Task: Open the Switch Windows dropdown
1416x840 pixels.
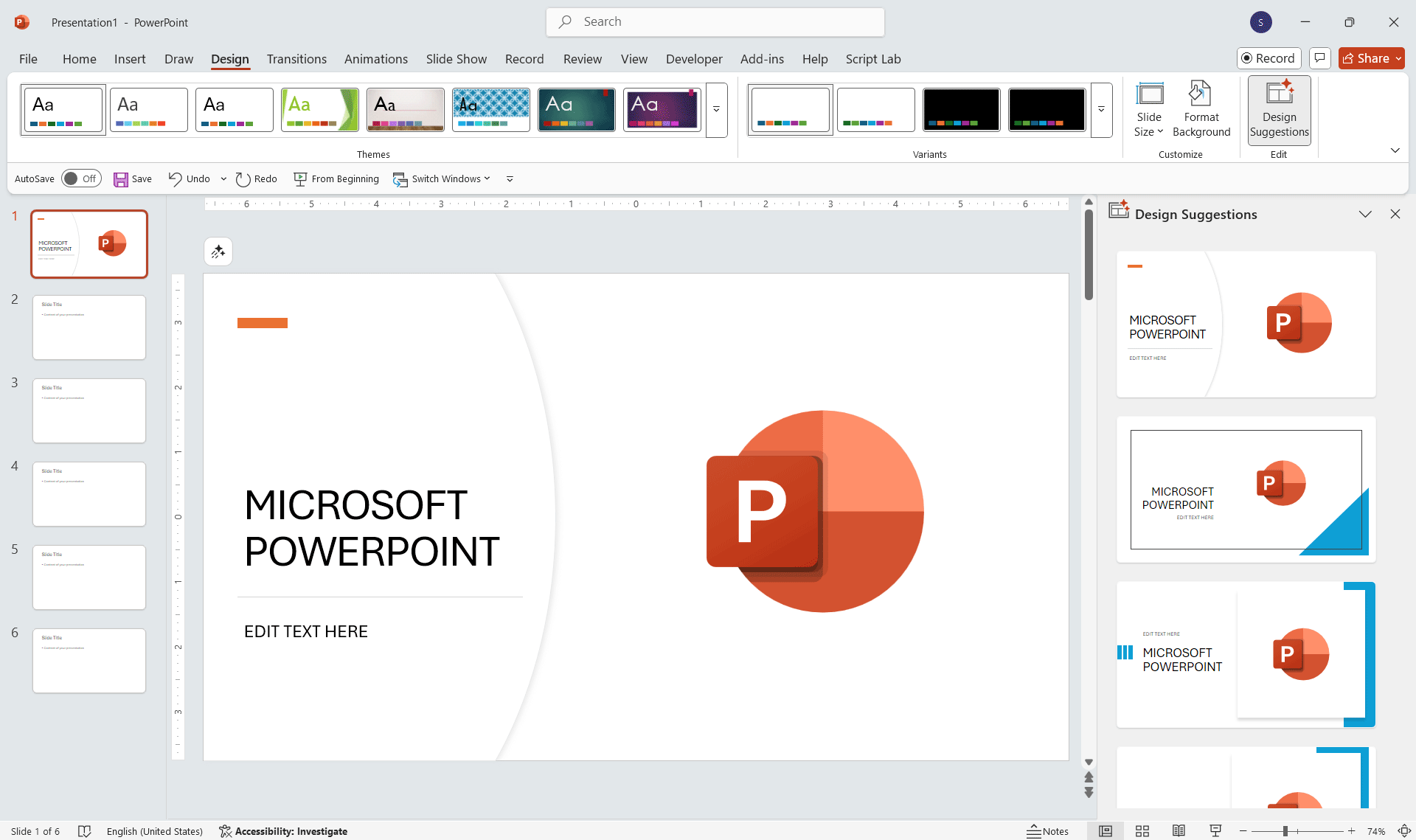Action: pyautogui.click(x=441, y=178)
